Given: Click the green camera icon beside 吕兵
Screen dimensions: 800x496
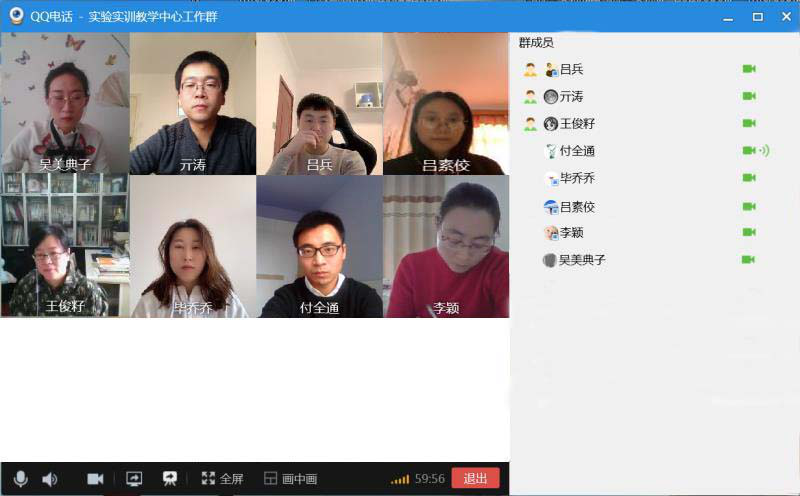Looking at the screenshot, I should pos(749,69).
